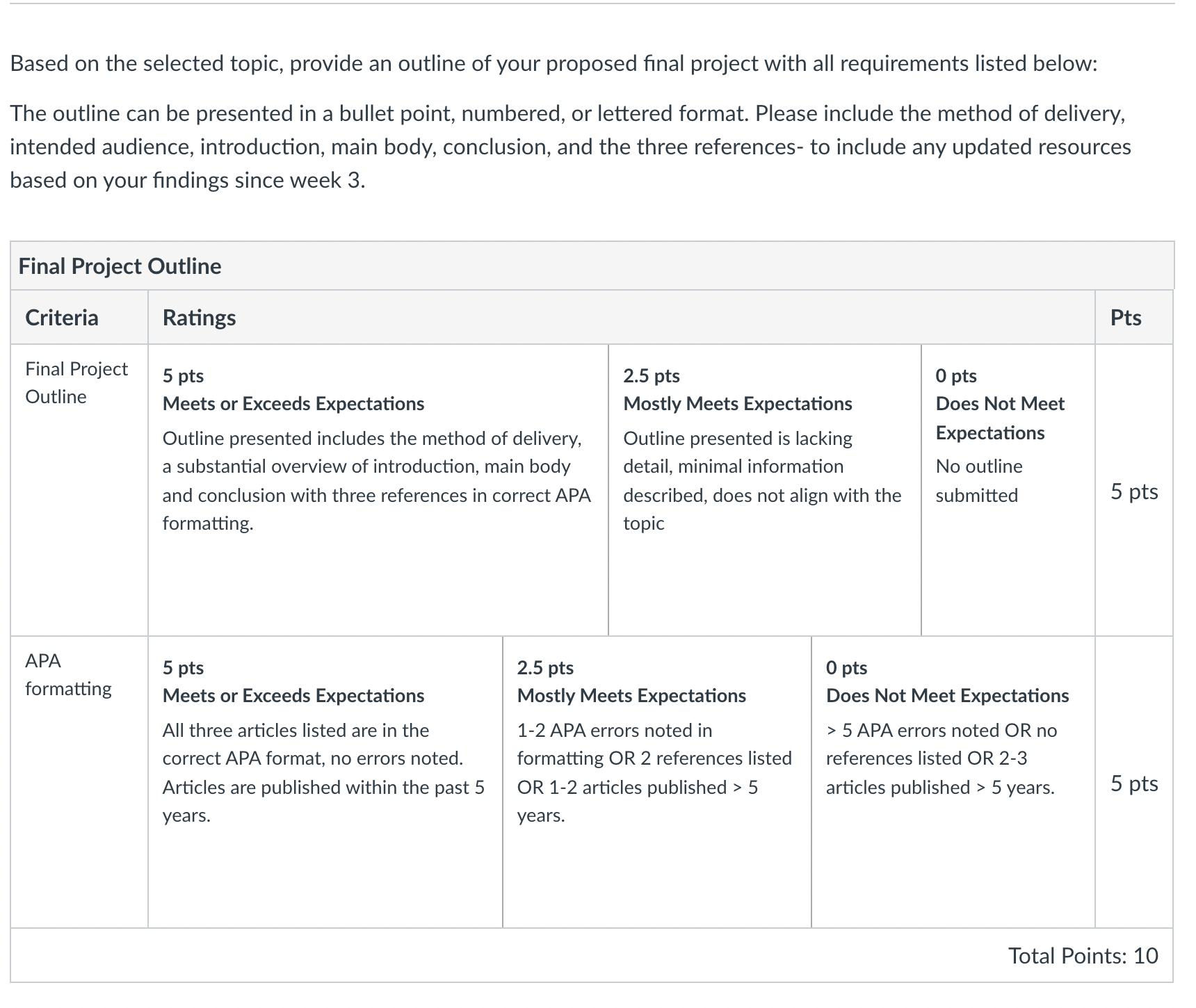Choose 0 pts Does Not Meet APA rating
The width and height of the screenshot is (1196, 1008).
tap(953, 782)
